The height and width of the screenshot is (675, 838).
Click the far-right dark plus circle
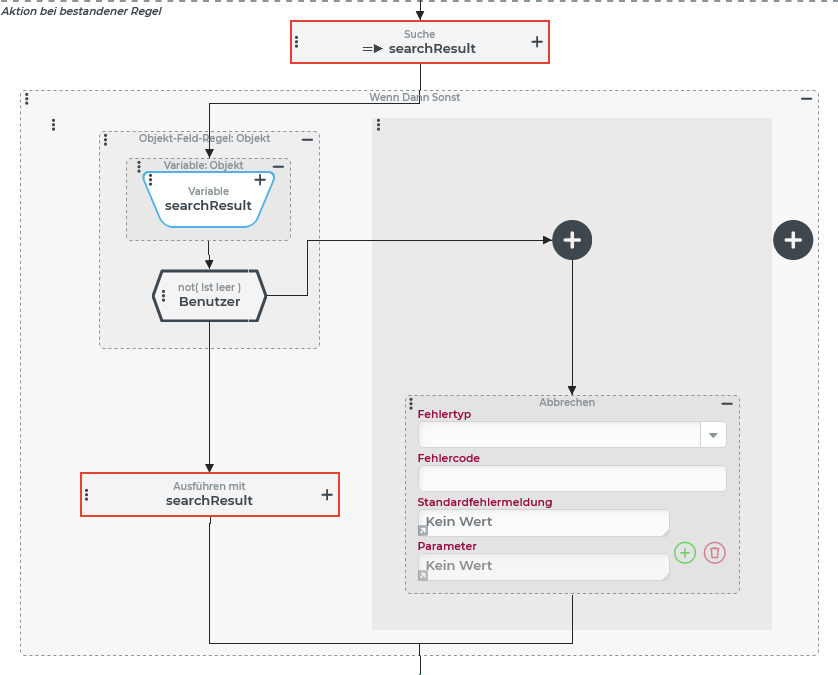tap(793, 240)
